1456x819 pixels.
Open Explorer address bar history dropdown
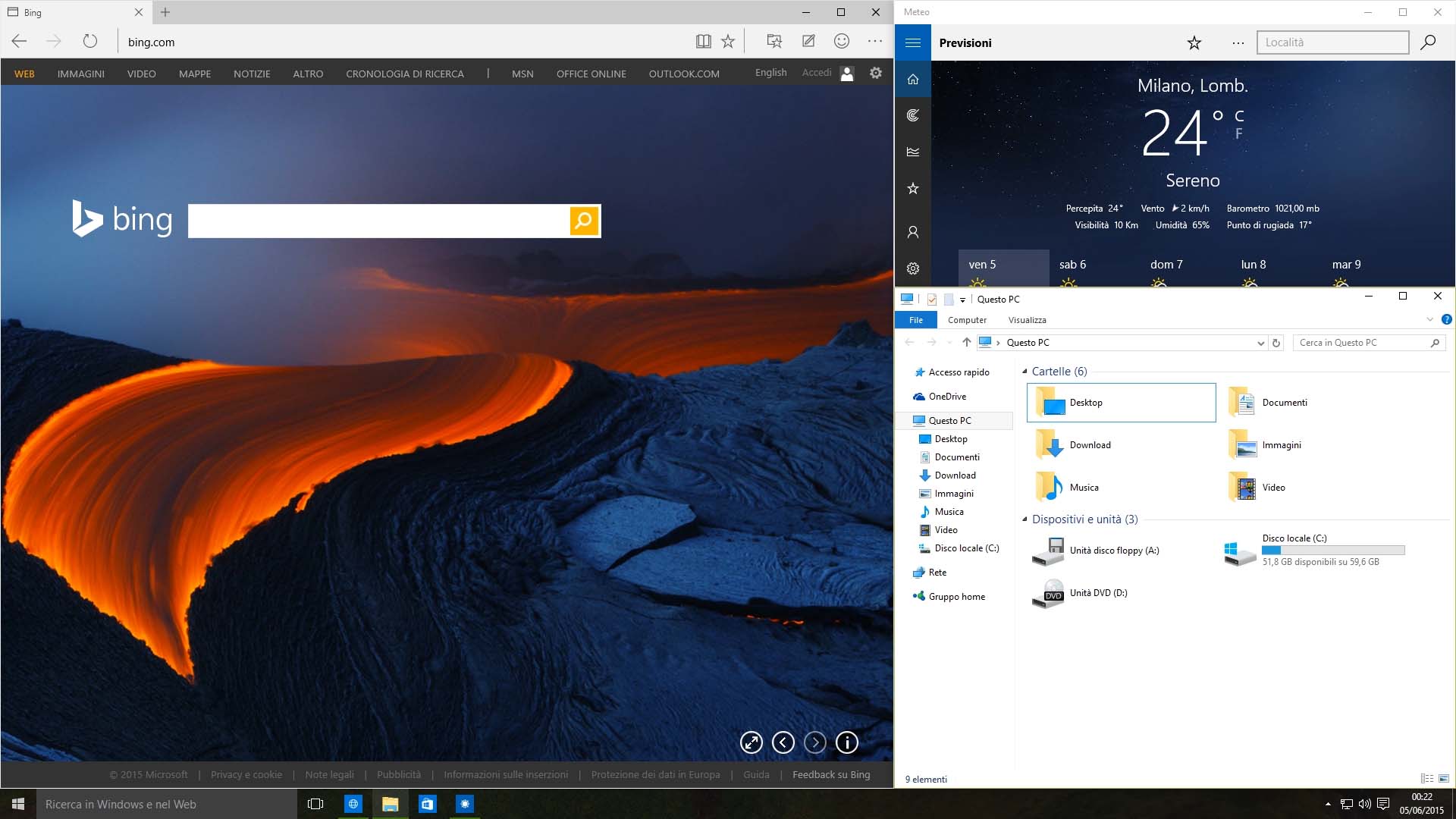pyautogui.click(x=1260, y=343)
